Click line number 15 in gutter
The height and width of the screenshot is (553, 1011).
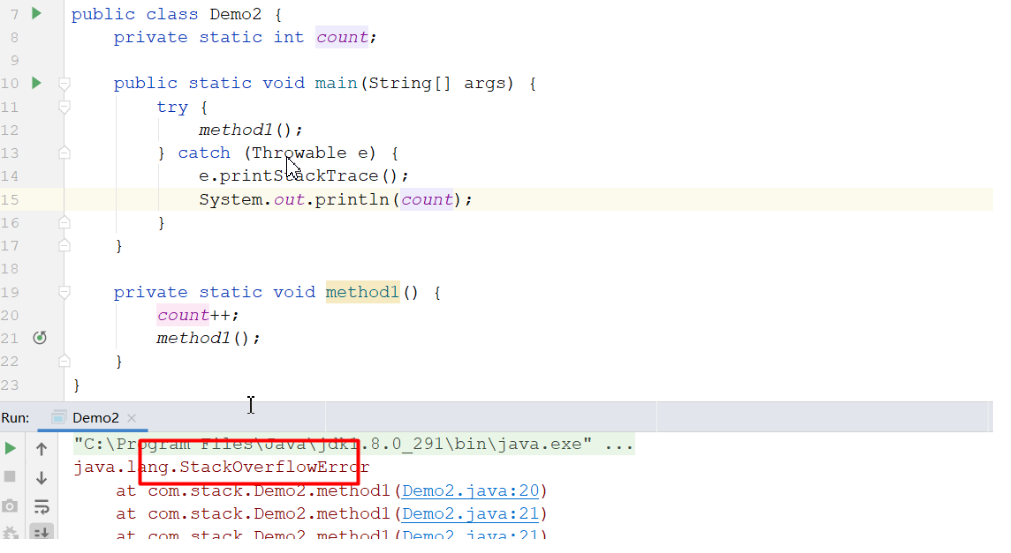click(x=11, y=199)
